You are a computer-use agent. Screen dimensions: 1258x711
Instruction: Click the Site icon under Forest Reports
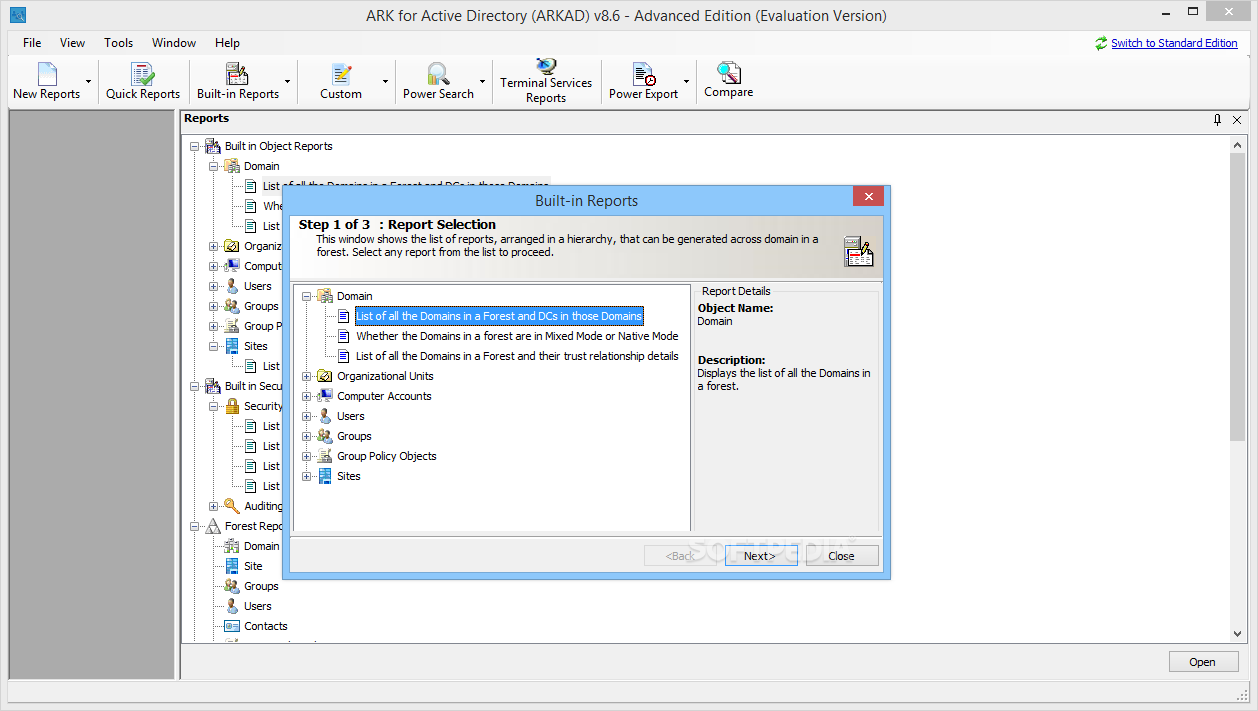[231, 566]
